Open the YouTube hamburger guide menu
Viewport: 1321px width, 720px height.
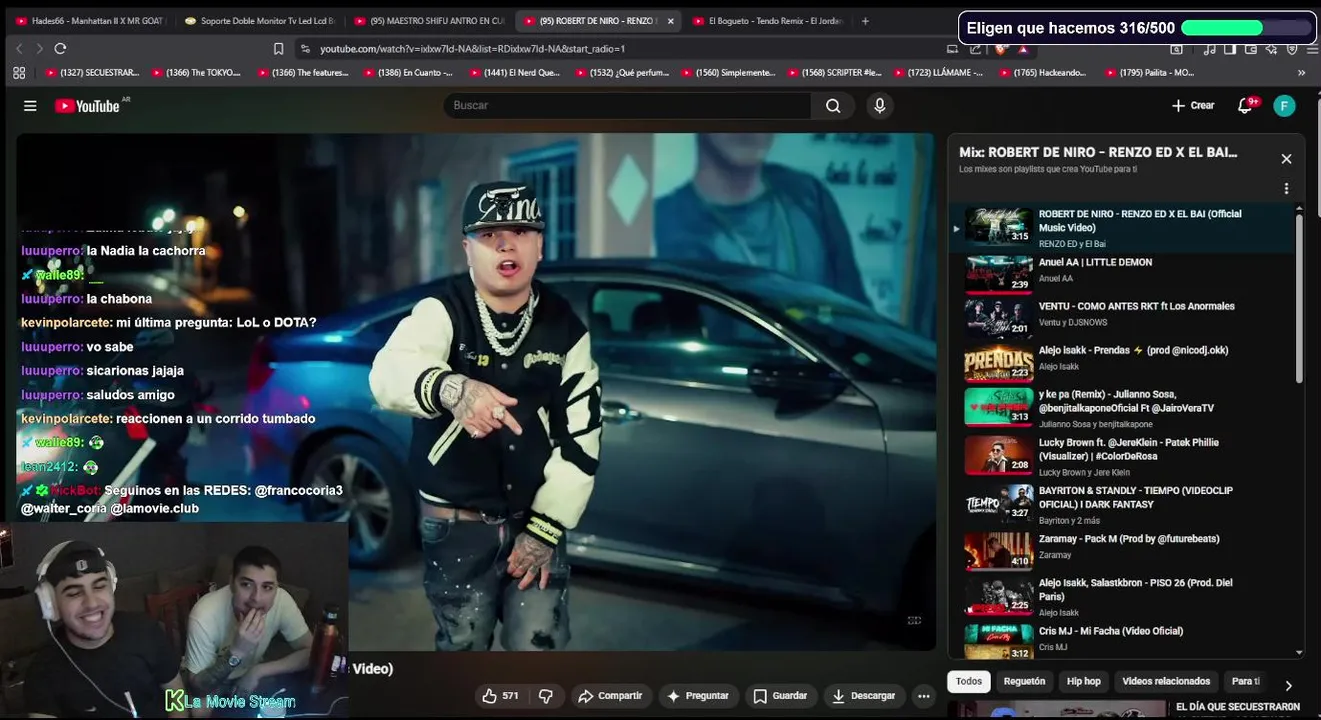pos(30,106)
